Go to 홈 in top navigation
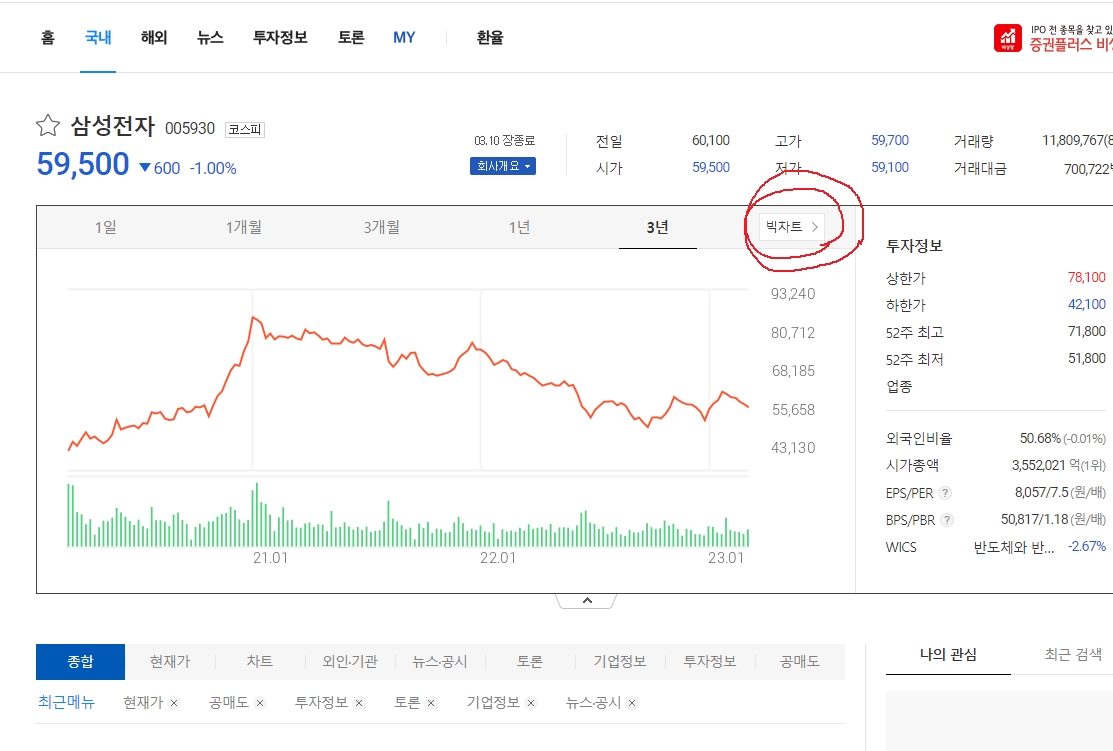This screenshot has height=751, width=1113. (48, 38)
